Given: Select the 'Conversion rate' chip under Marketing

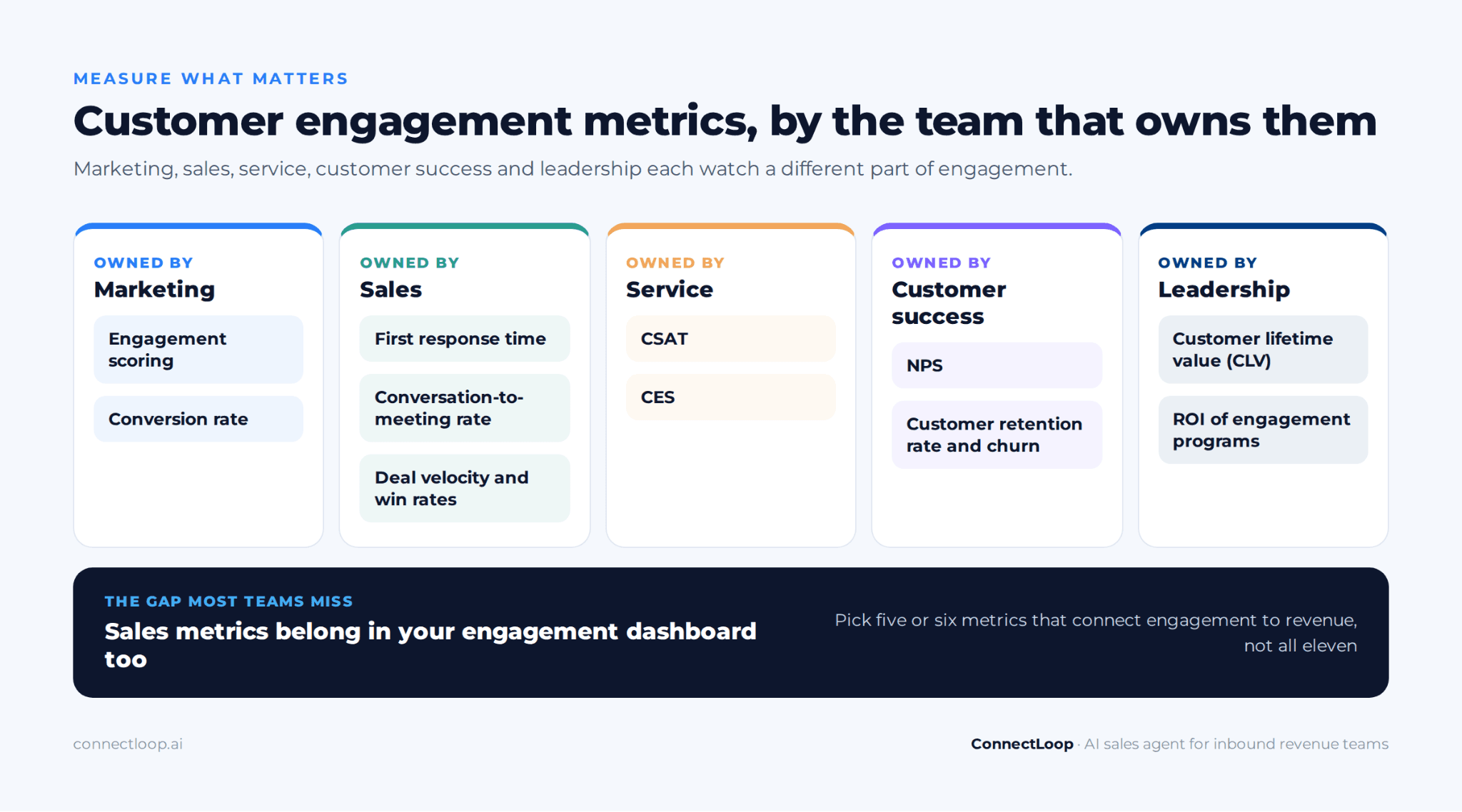Looking at the screenshot, I should click(x=198, y=419).
